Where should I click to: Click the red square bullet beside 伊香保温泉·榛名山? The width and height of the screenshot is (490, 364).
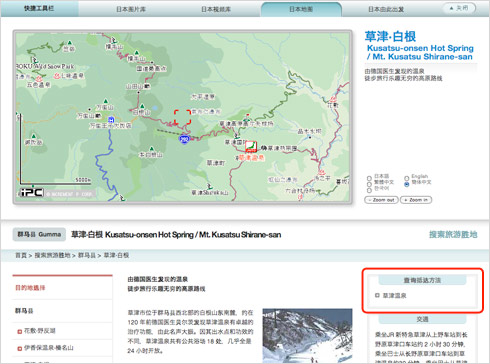pos(20,348)
